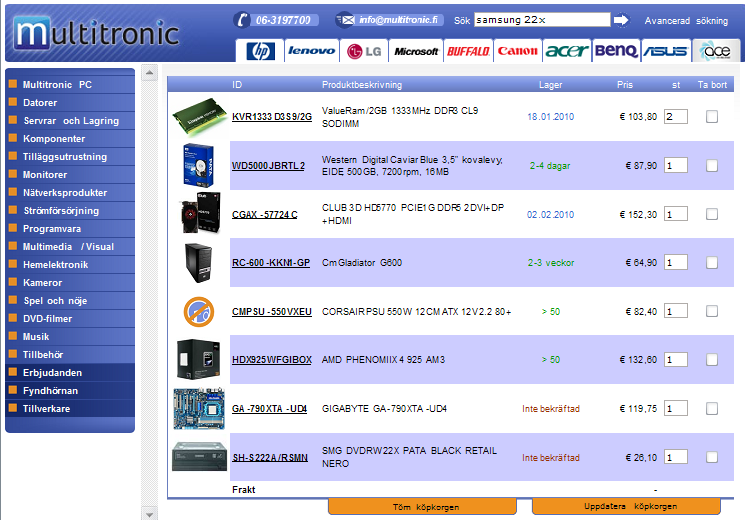Check remove box for HDX925WFGIBOX
This screenshot has height=520, width=745.
tap(712, 360)
